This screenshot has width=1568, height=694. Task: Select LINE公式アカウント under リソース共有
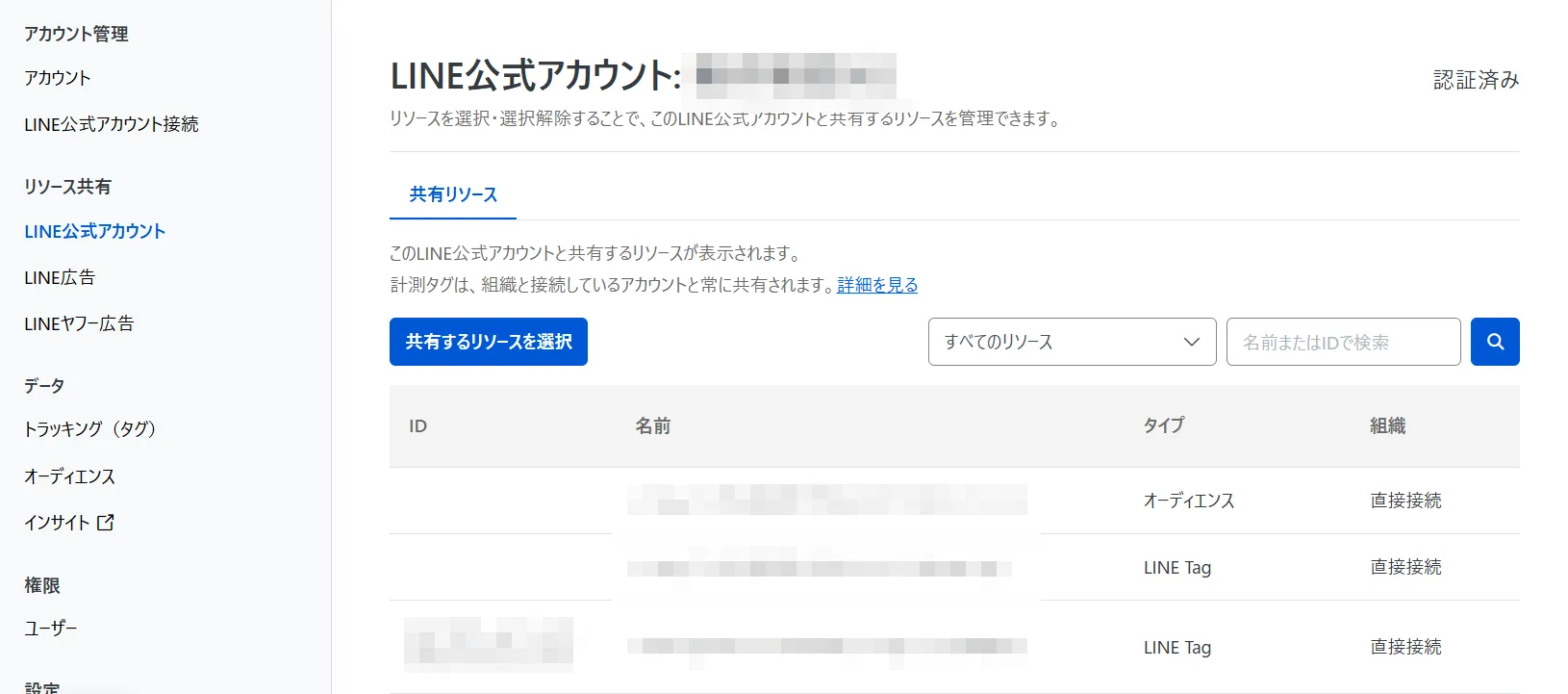pyautogui.click(x=95, y=232)
